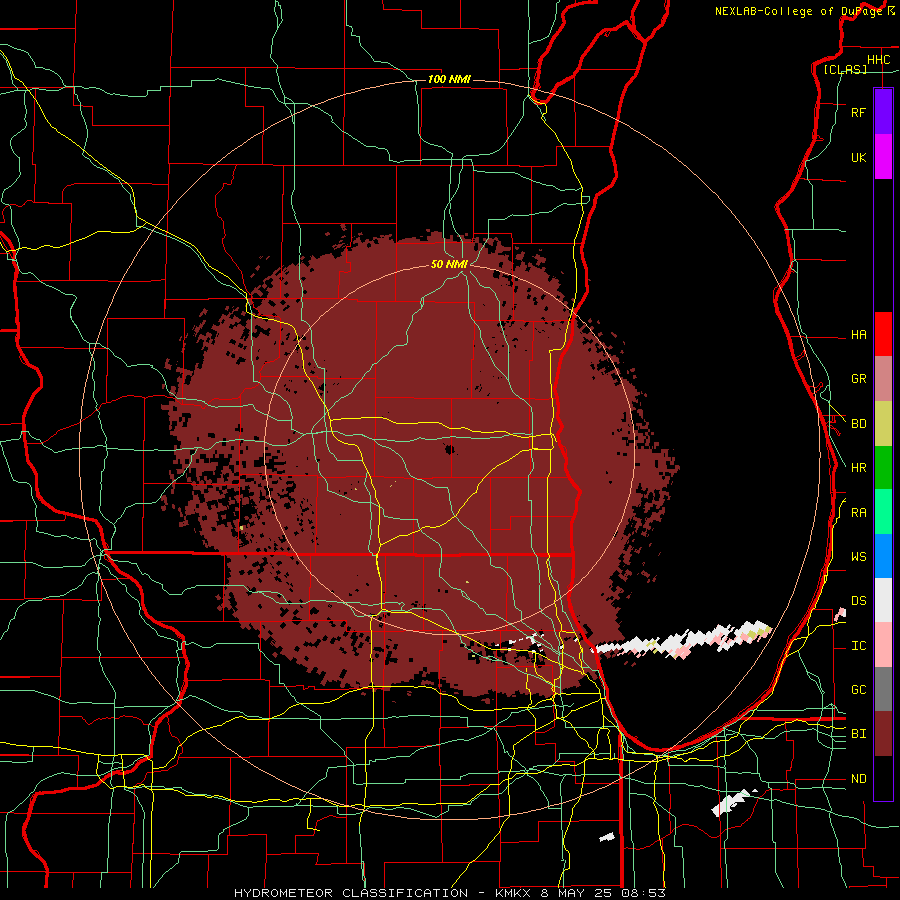
Task: Click the [CLAS] unit label
Action: click(845, 69)
